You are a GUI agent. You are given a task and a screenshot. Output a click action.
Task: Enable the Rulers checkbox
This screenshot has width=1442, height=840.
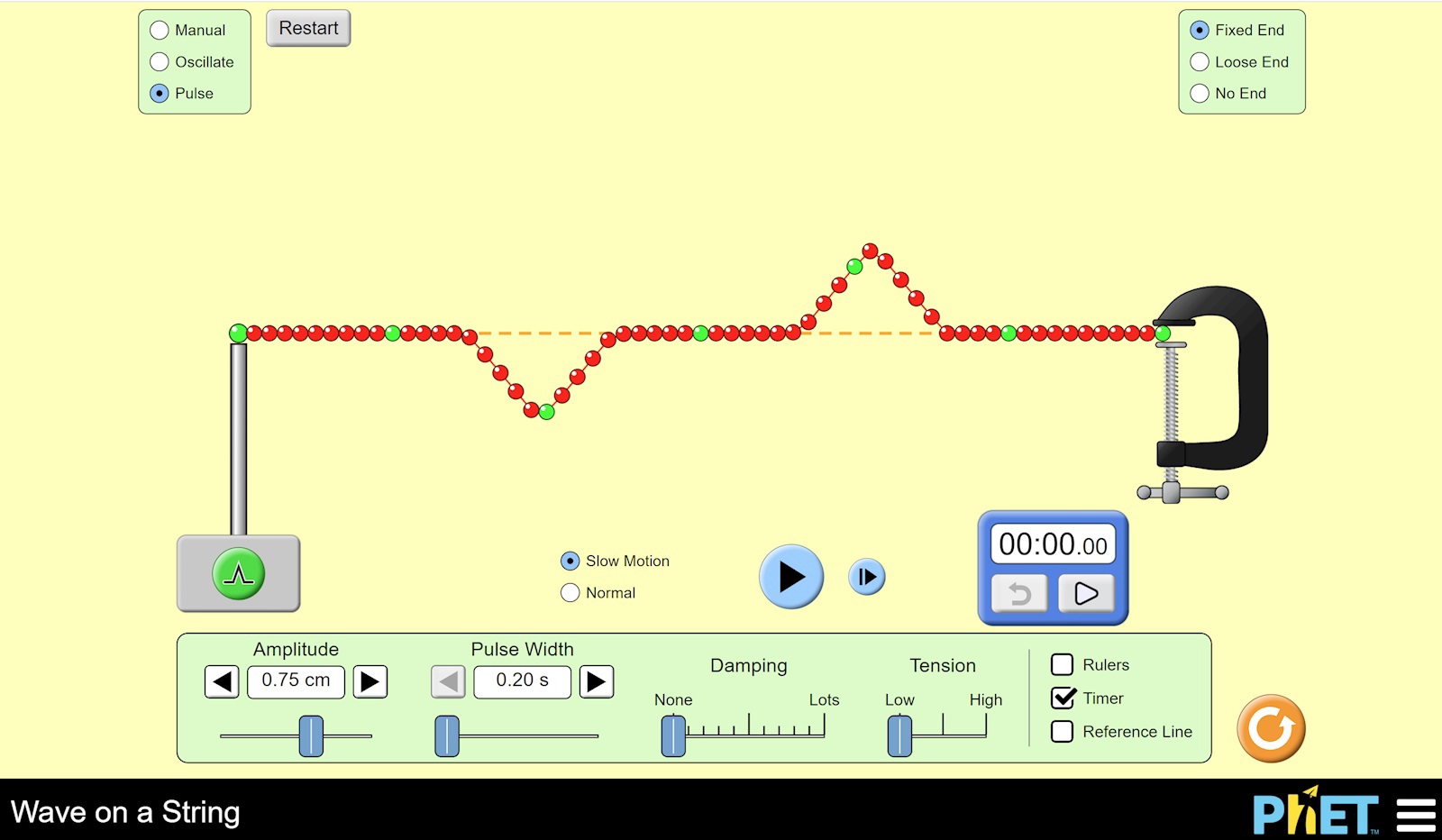[1063, 665]
